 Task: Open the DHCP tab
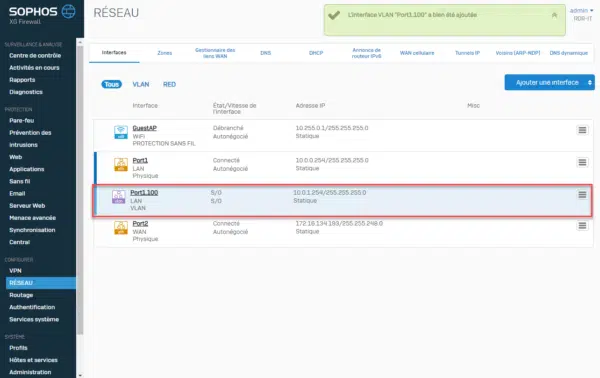click(316, 53)
